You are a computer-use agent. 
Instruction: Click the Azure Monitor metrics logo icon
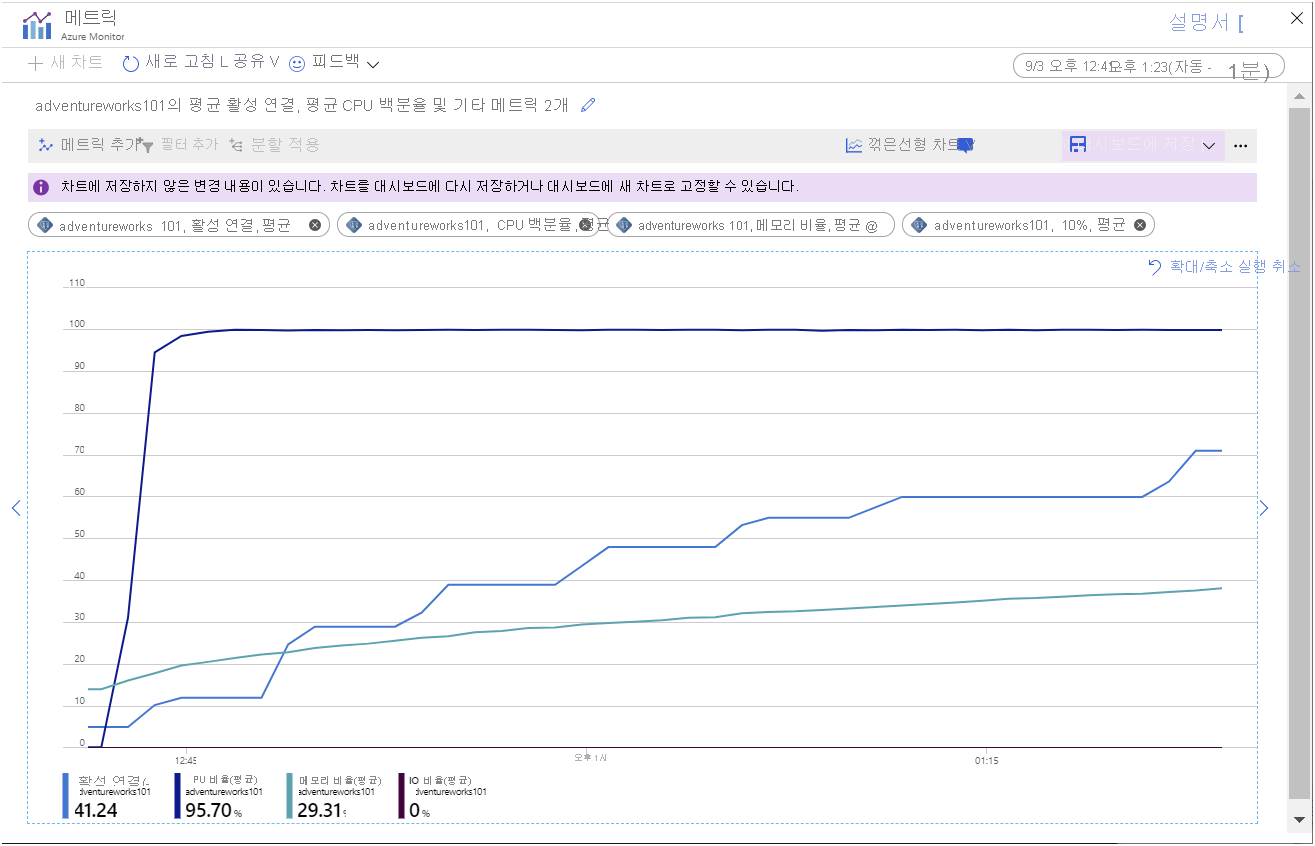[x=37, y=25]
